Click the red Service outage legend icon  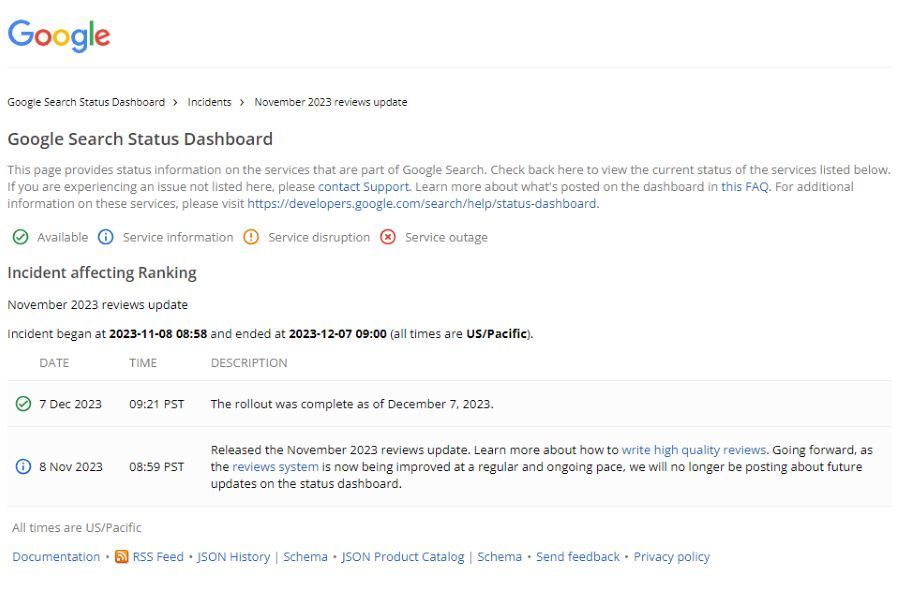[388, 237]
